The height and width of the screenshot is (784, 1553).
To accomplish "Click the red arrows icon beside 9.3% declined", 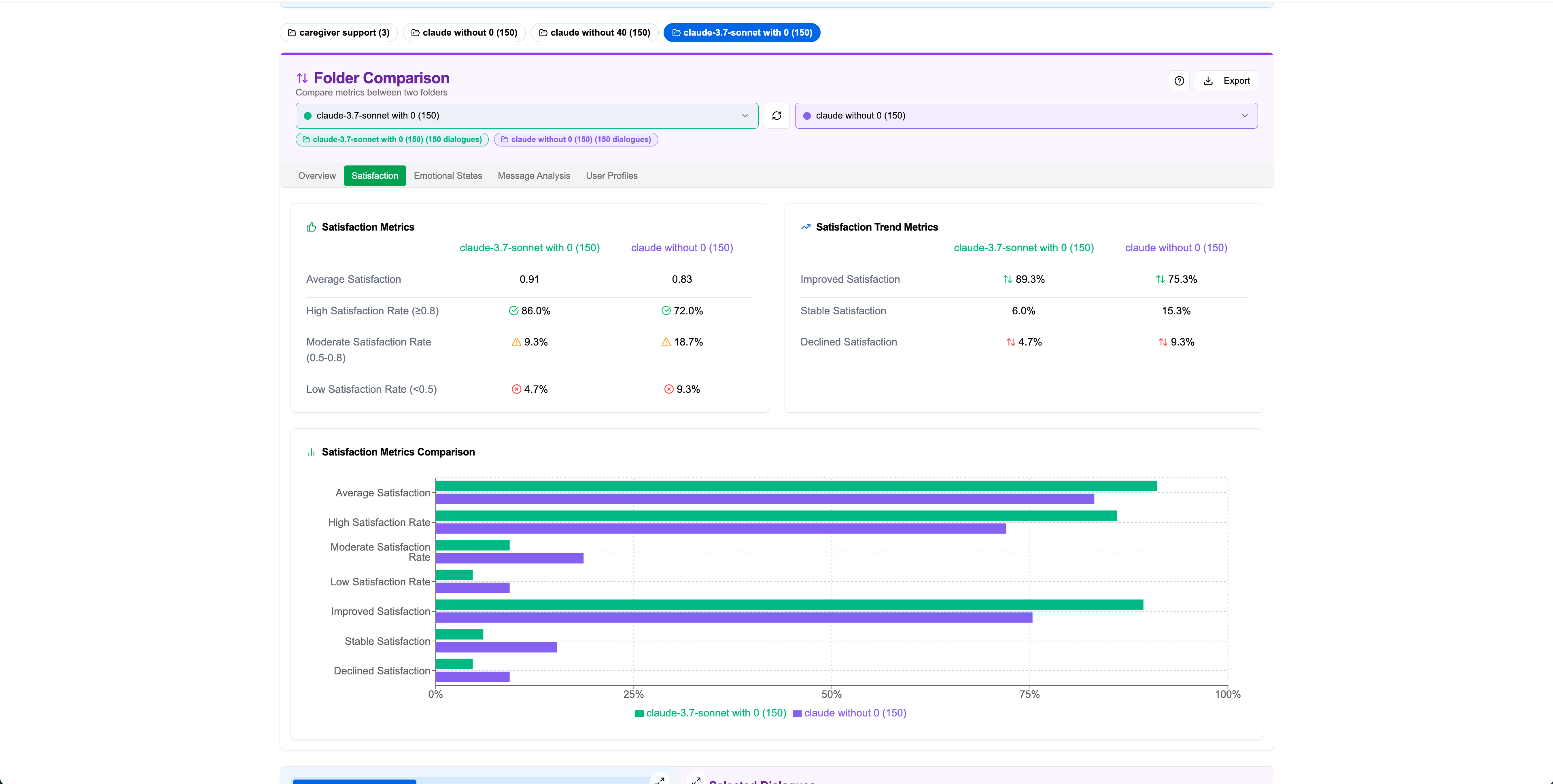I will [1163, 342].
